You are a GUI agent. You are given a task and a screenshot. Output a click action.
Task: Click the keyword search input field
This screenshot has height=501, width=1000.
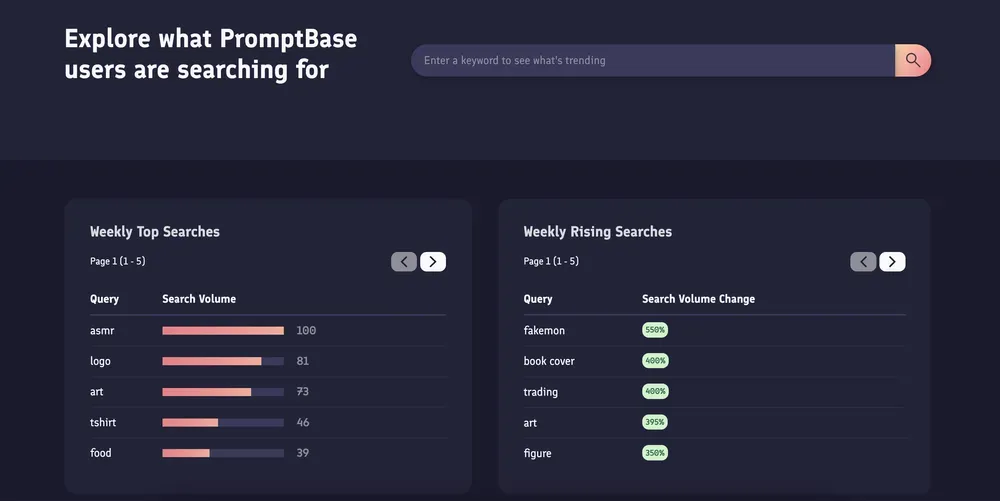[x=652, y=60]
